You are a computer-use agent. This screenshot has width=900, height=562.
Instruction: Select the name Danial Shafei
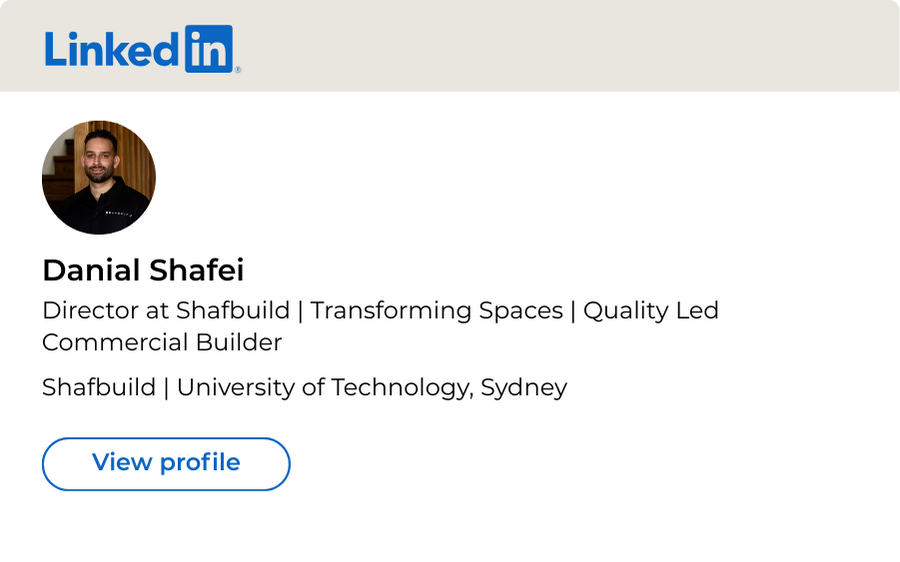click(x=143, y=270)
